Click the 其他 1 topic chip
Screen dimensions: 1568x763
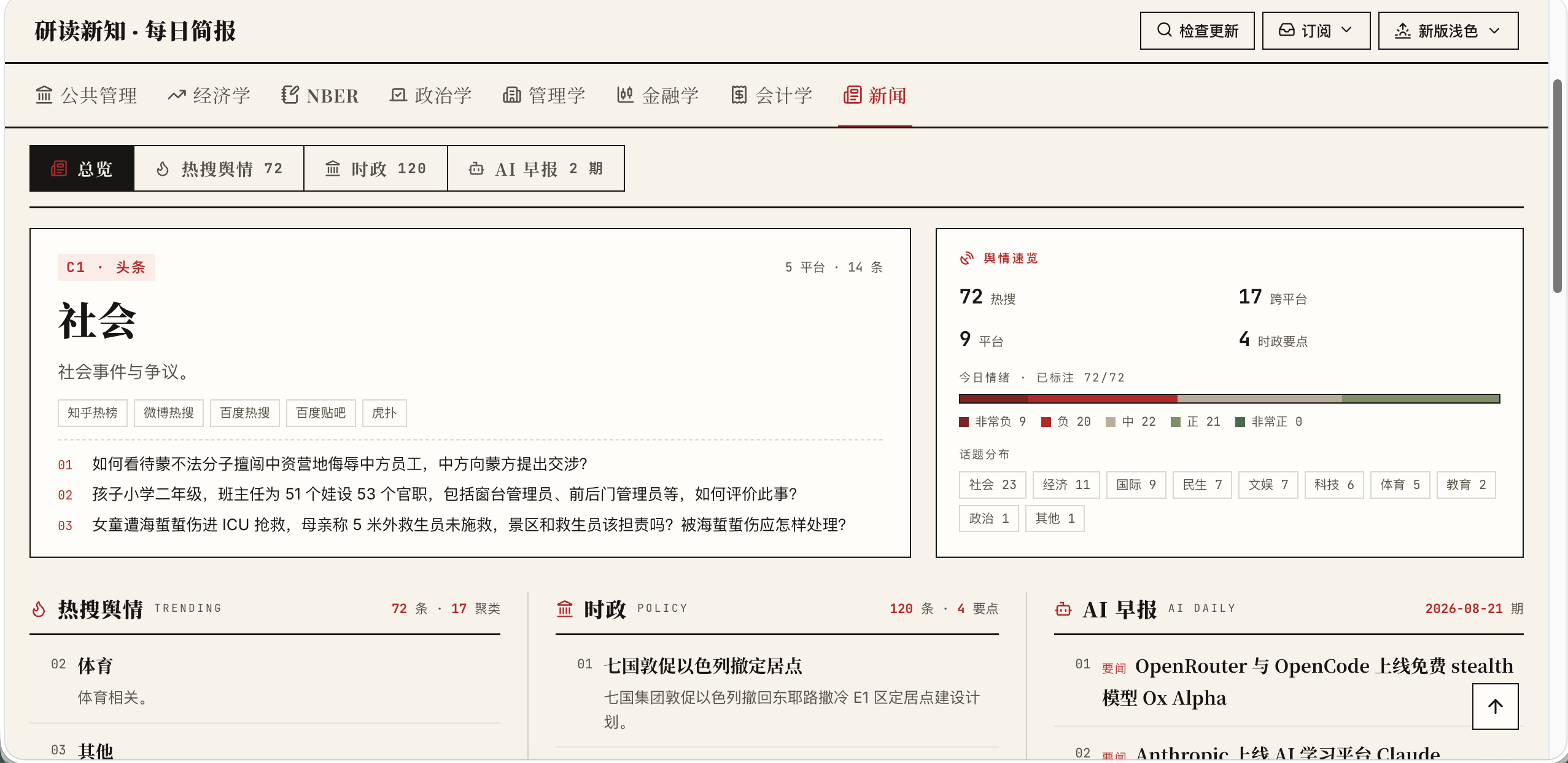pyautogui.click(x=1055, y=518)
